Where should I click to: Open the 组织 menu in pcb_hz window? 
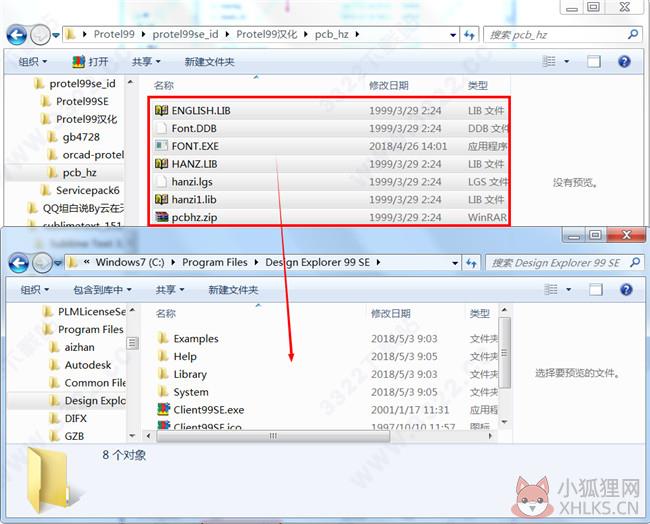32,62
